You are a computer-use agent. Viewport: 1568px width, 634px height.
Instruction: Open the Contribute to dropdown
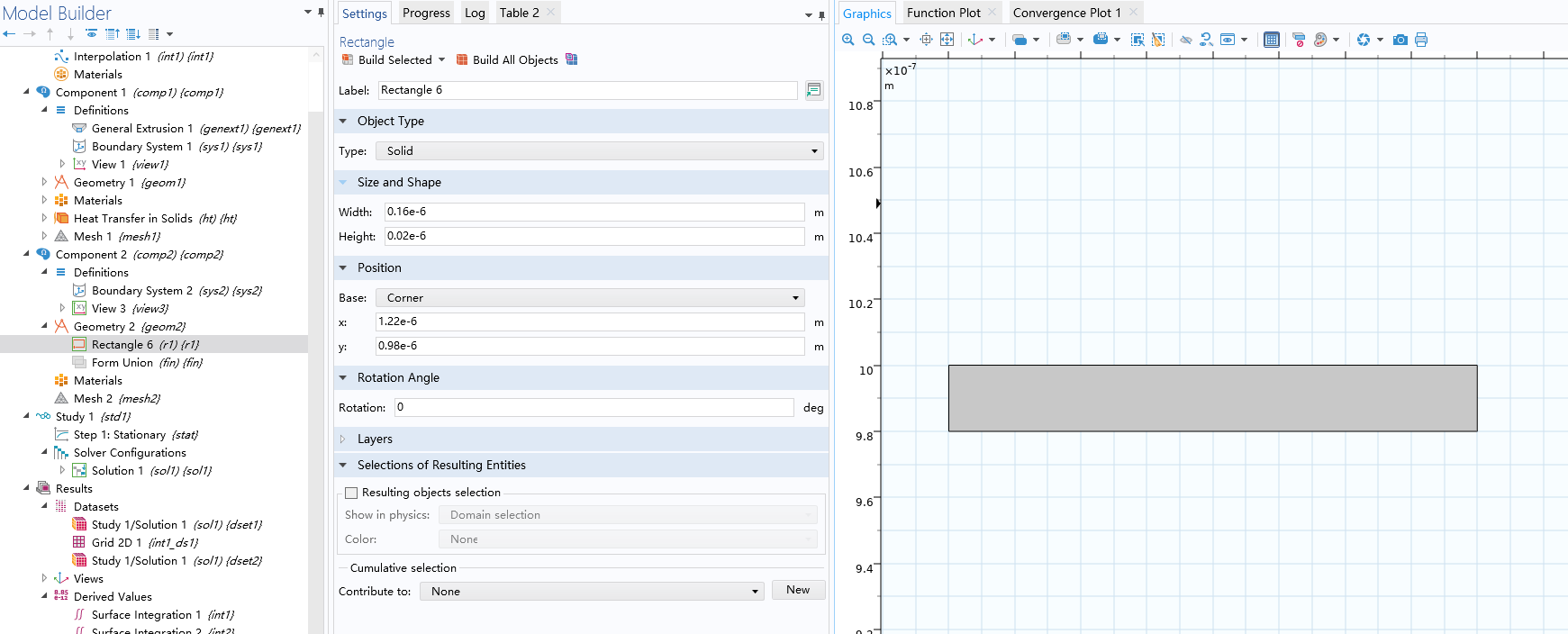pyautogui.click(x=592, y=592)
